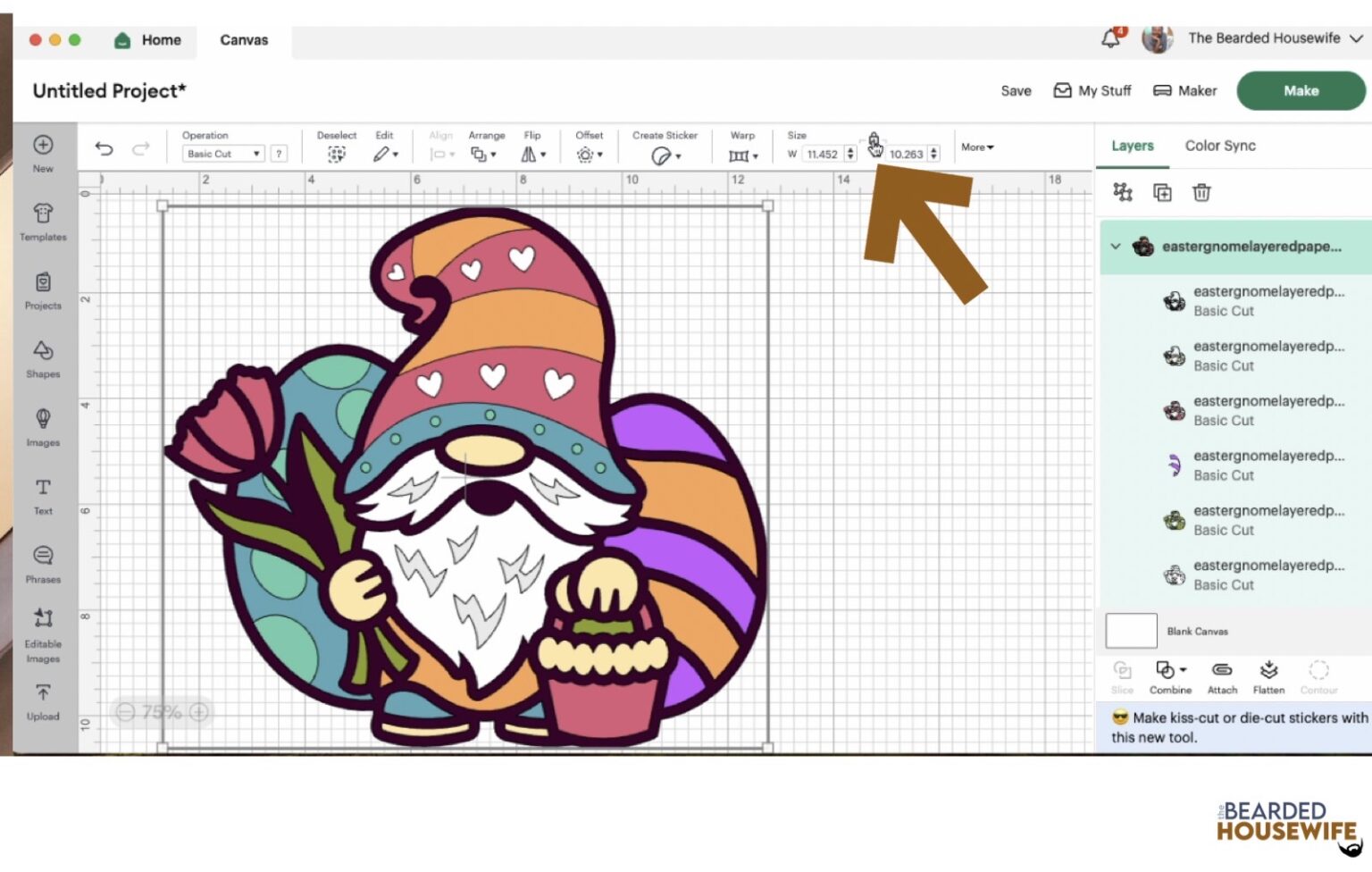Open the notifications bell

point(1110,38)
